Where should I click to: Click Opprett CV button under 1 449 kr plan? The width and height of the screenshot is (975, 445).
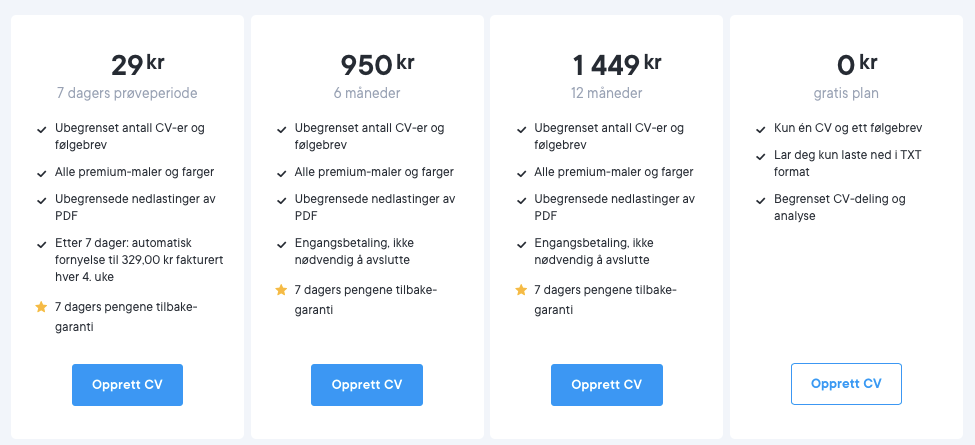coord(607,384)
